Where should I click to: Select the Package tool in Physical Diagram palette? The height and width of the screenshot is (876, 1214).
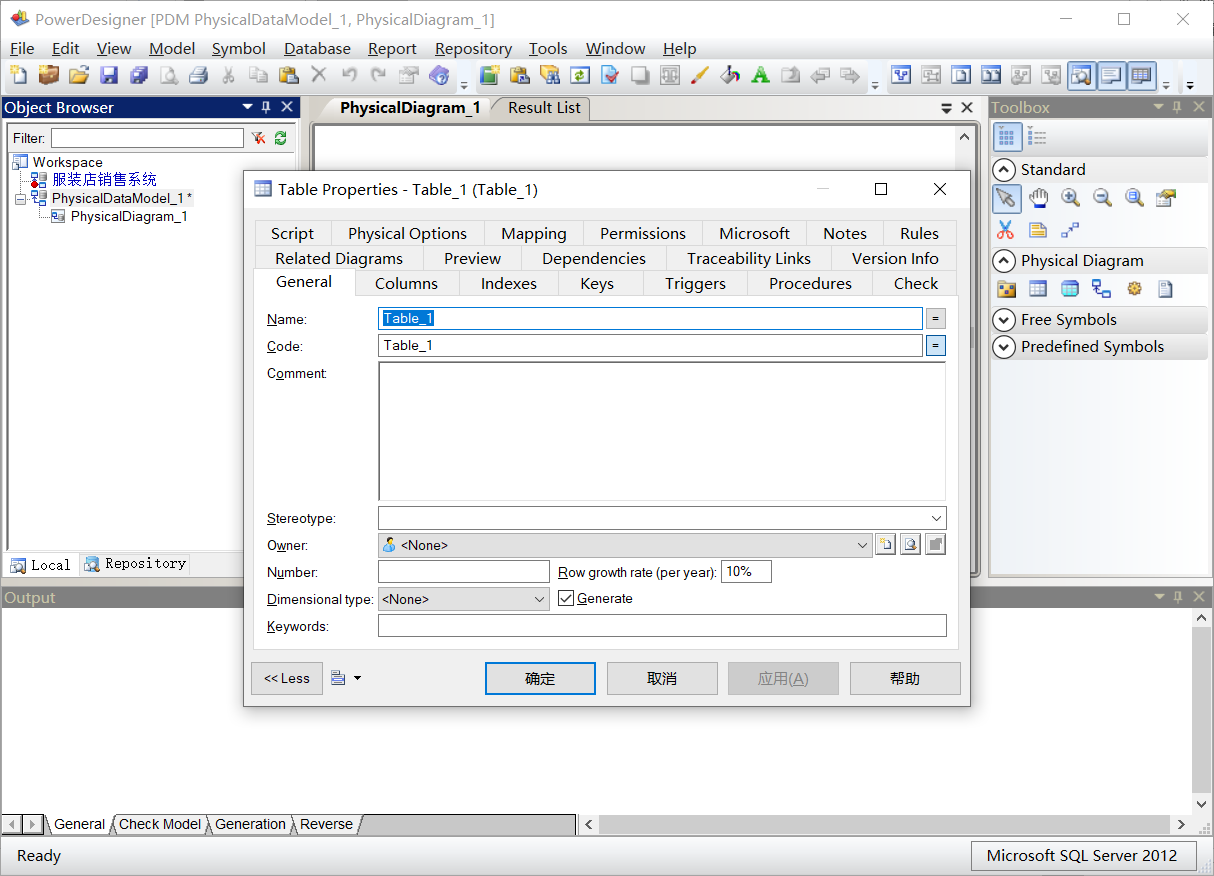pos(1006,289)
